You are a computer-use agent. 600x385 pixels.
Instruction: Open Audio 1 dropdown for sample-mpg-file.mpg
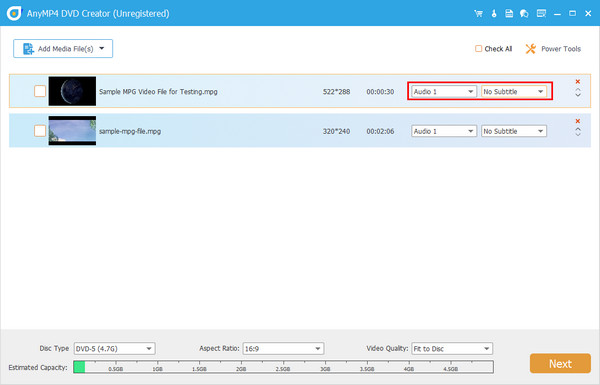[x=444, y=131]
